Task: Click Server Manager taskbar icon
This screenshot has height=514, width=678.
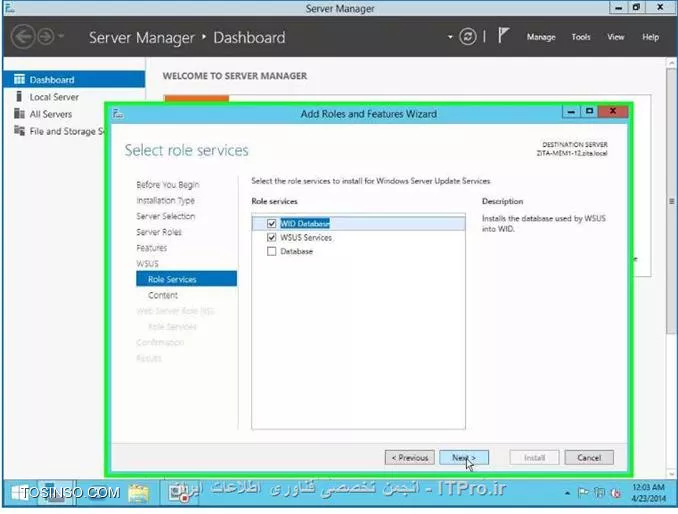Action: [x=55, y=492]
